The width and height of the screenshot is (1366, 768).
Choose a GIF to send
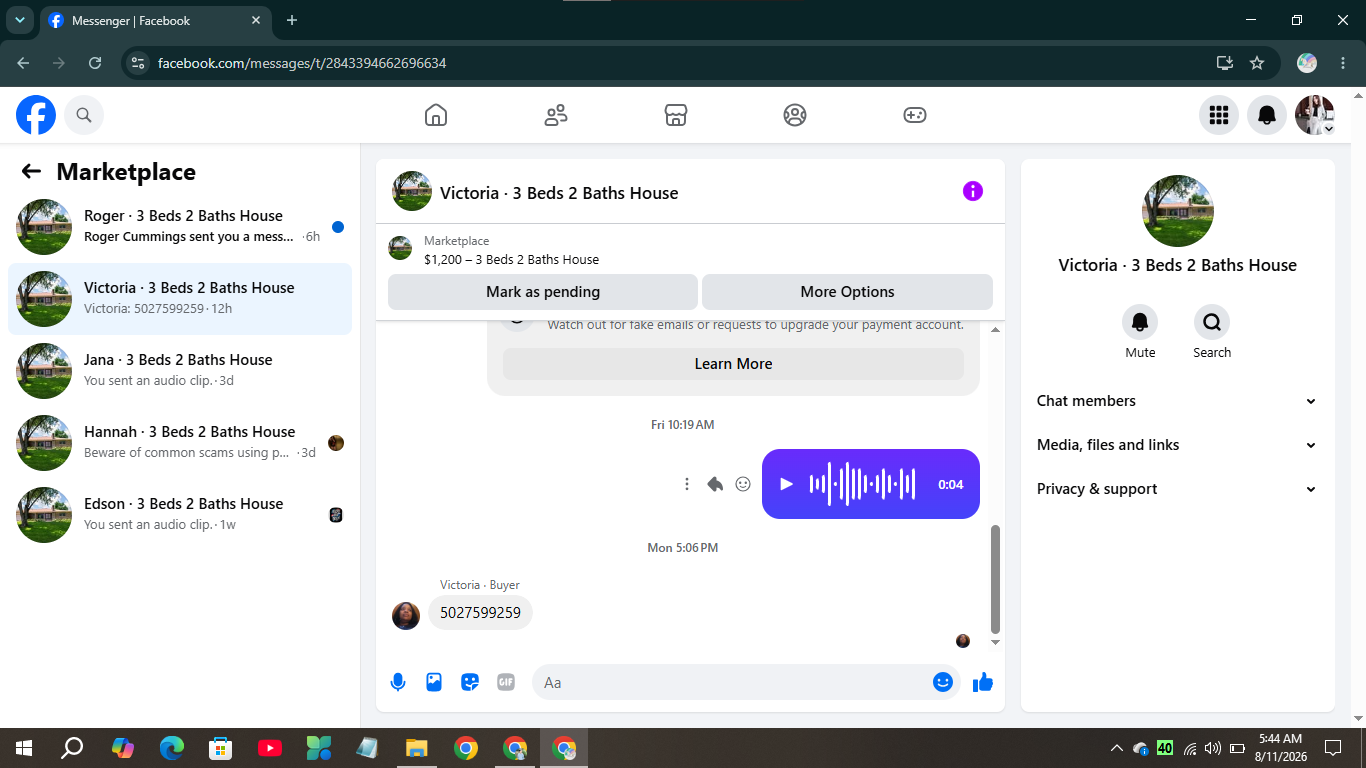[506, 682]
